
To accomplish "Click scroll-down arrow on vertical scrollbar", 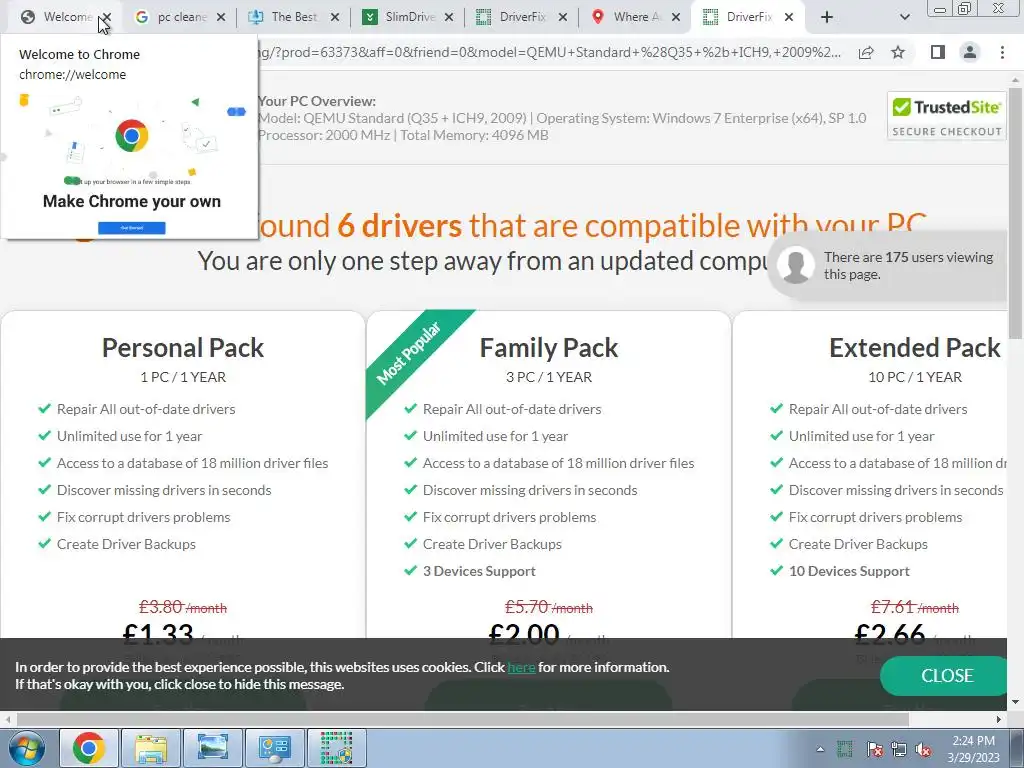I will coord(1015,702).
